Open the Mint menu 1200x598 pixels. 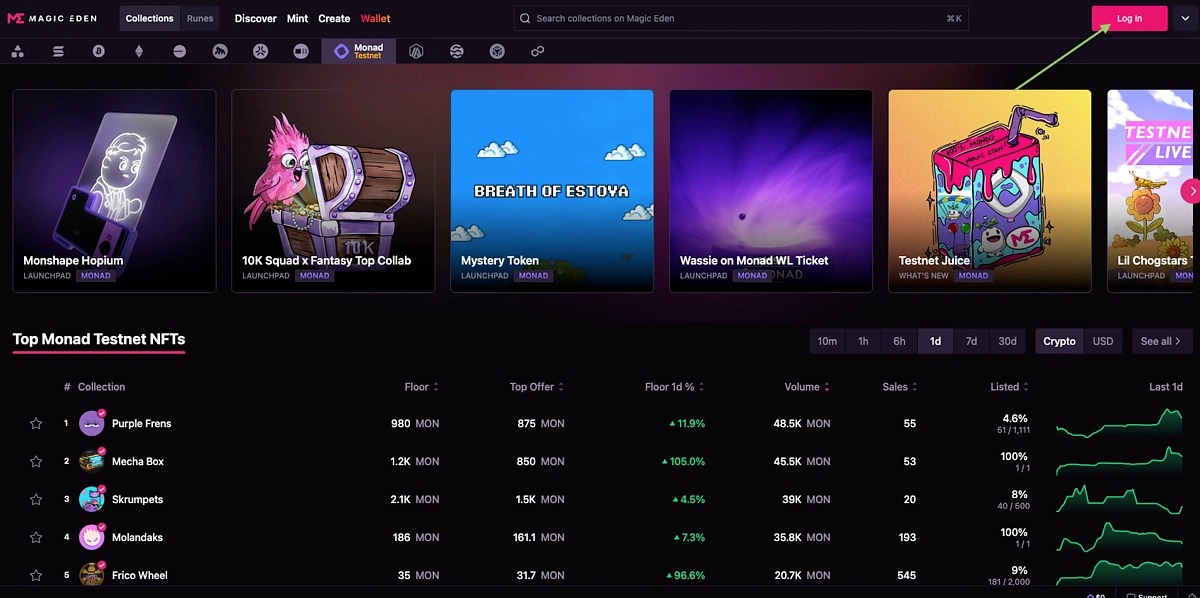click(x=297, y=18)
